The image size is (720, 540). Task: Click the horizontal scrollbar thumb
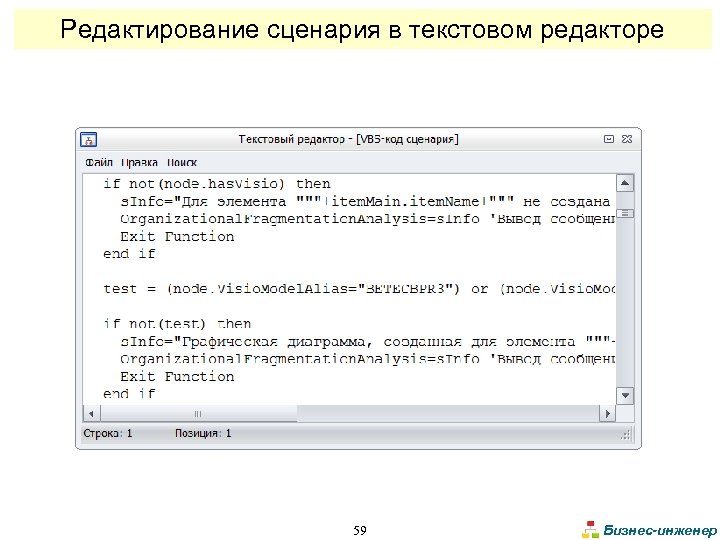pyautogui.click(x=198, y=414)
